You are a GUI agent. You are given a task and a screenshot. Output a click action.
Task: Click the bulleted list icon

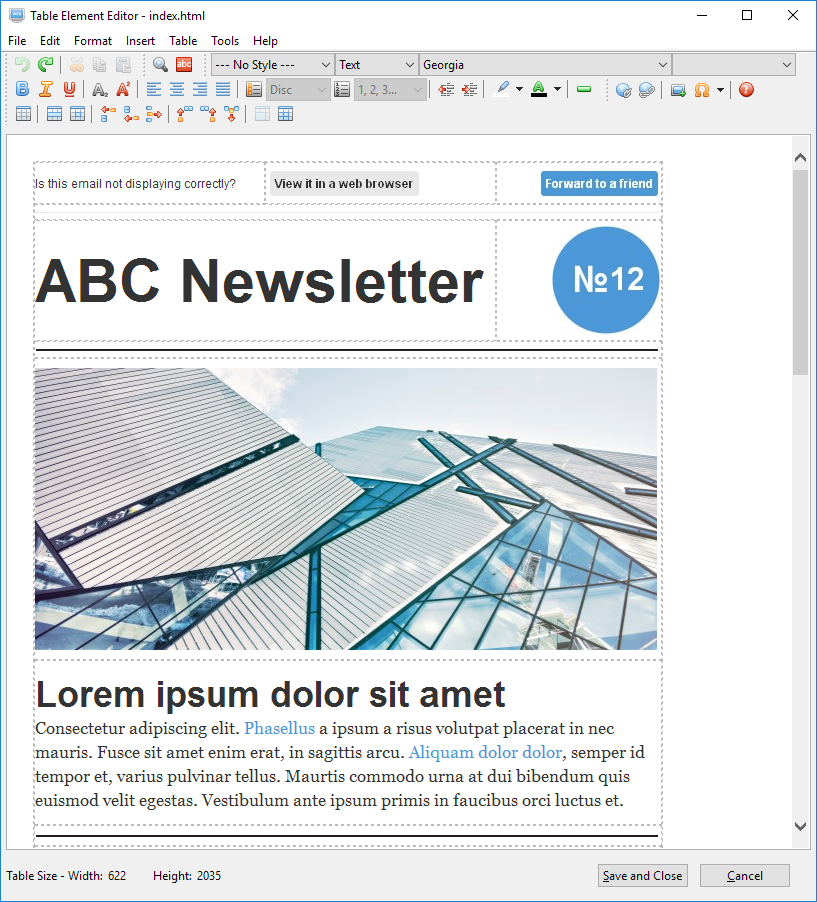coord(254,89)
